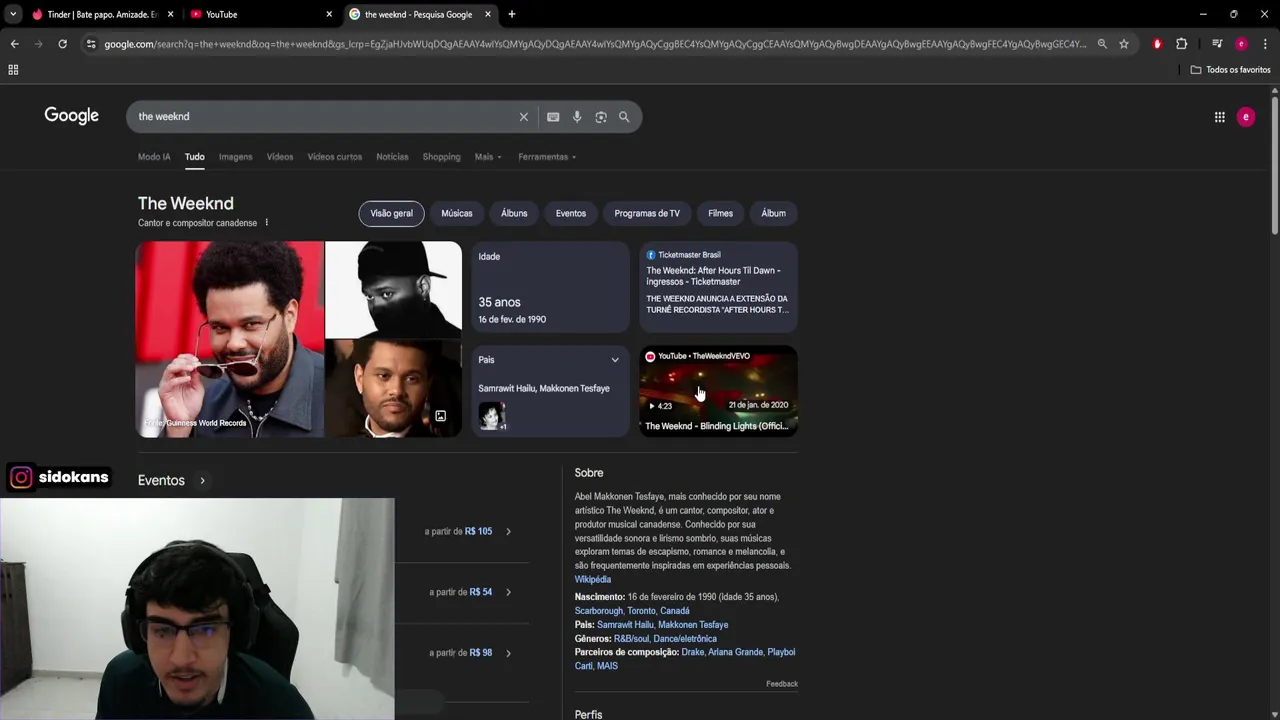This screenshot has height=720, width=1280.
Task: Select the Álbuns chip
Action: click(x=514, y=213)
